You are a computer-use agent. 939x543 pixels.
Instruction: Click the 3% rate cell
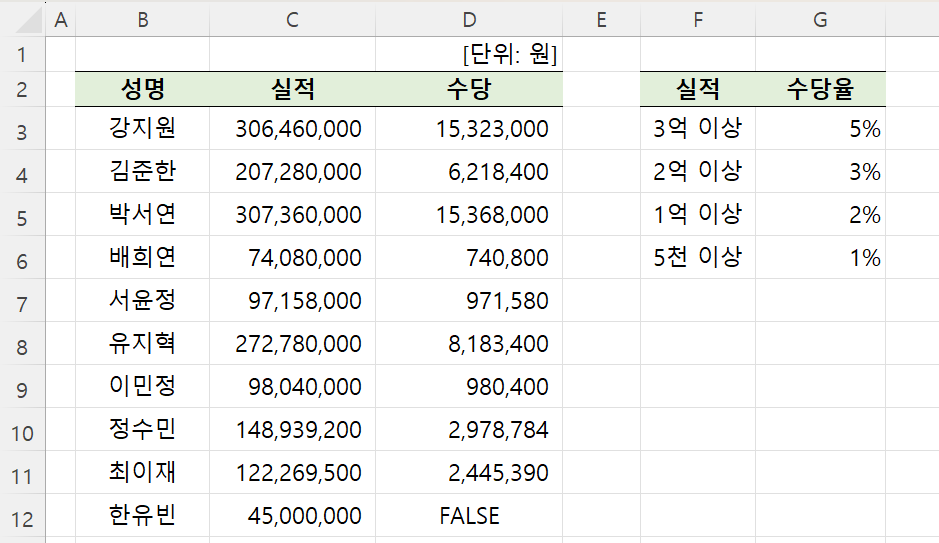(x=820, y=171)
